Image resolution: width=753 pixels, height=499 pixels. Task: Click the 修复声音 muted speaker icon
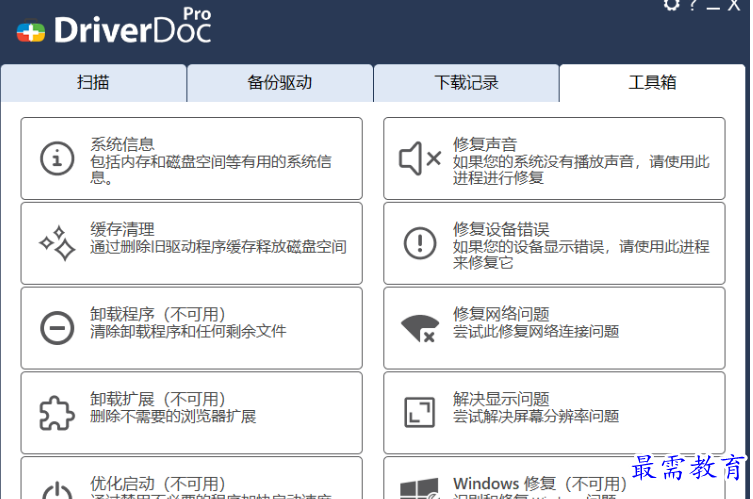[420, 158]
